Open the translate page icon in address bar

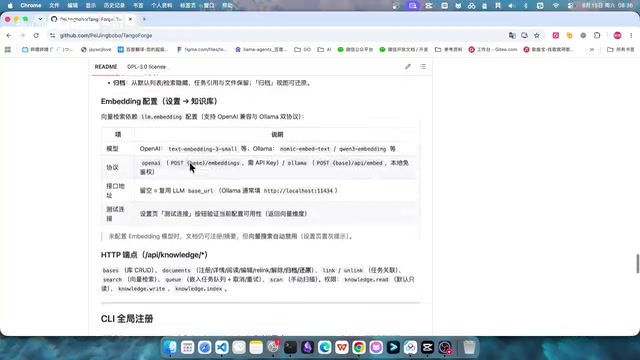[512, 36]
